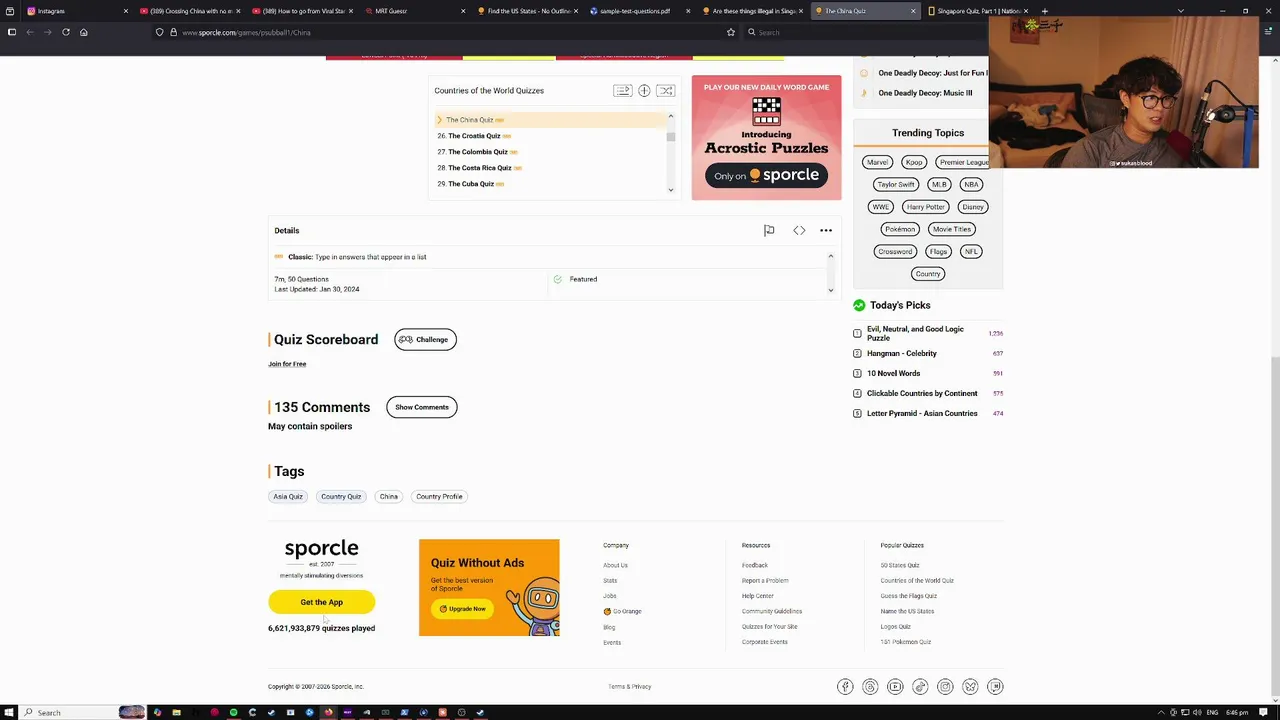The width and height of the screenshot is (1280, 720).
Task: Collapse the Details section with up chevron
Action: tap(830, 257)
